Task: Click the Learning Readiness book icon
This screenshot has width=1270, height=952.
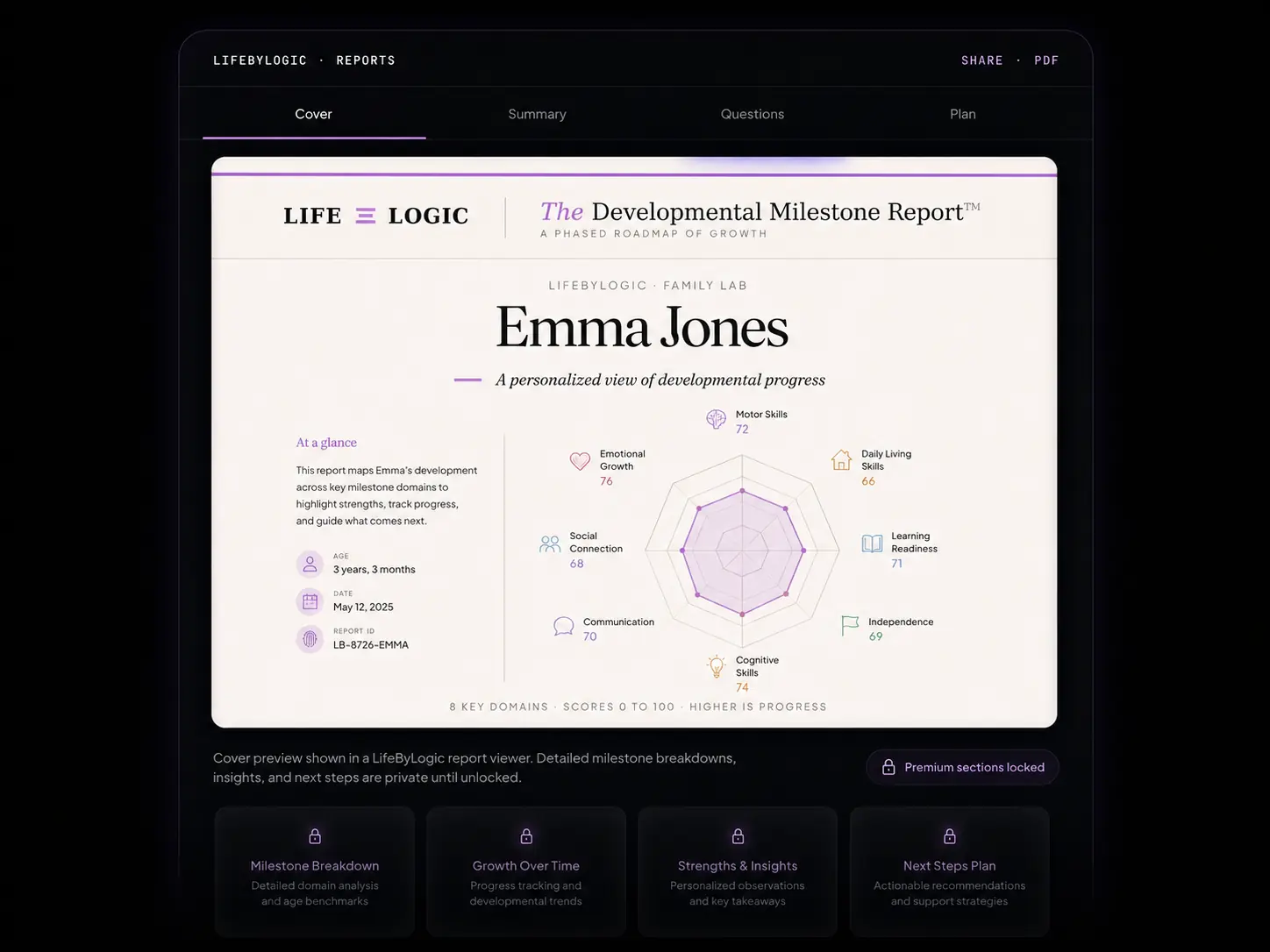Action: point(872,543)
